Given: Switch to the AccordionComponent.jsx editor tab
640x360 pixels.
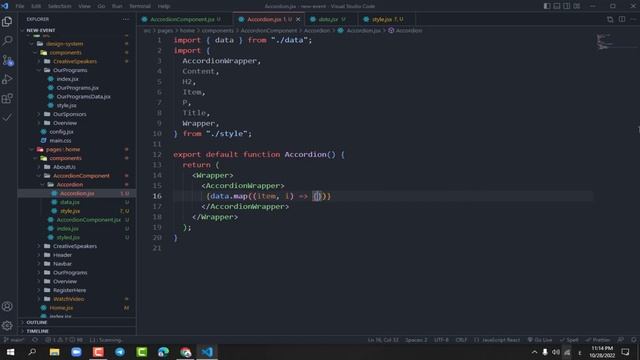Looking at the screenshot, I should pyautogui.click(x=185, y=19).
